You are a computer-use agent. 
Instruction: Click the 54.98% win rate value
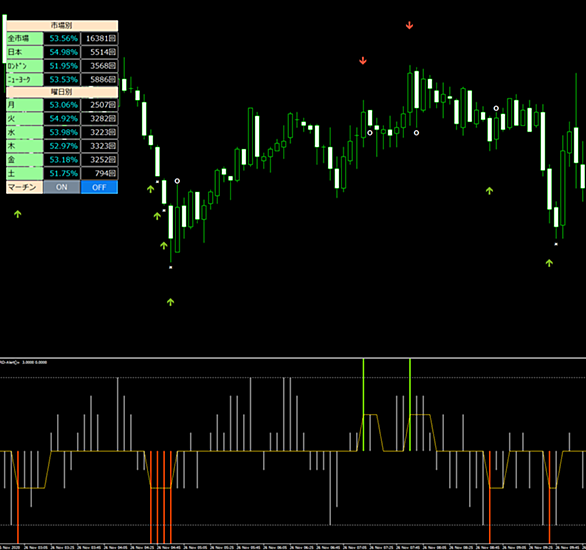[62, 52]
